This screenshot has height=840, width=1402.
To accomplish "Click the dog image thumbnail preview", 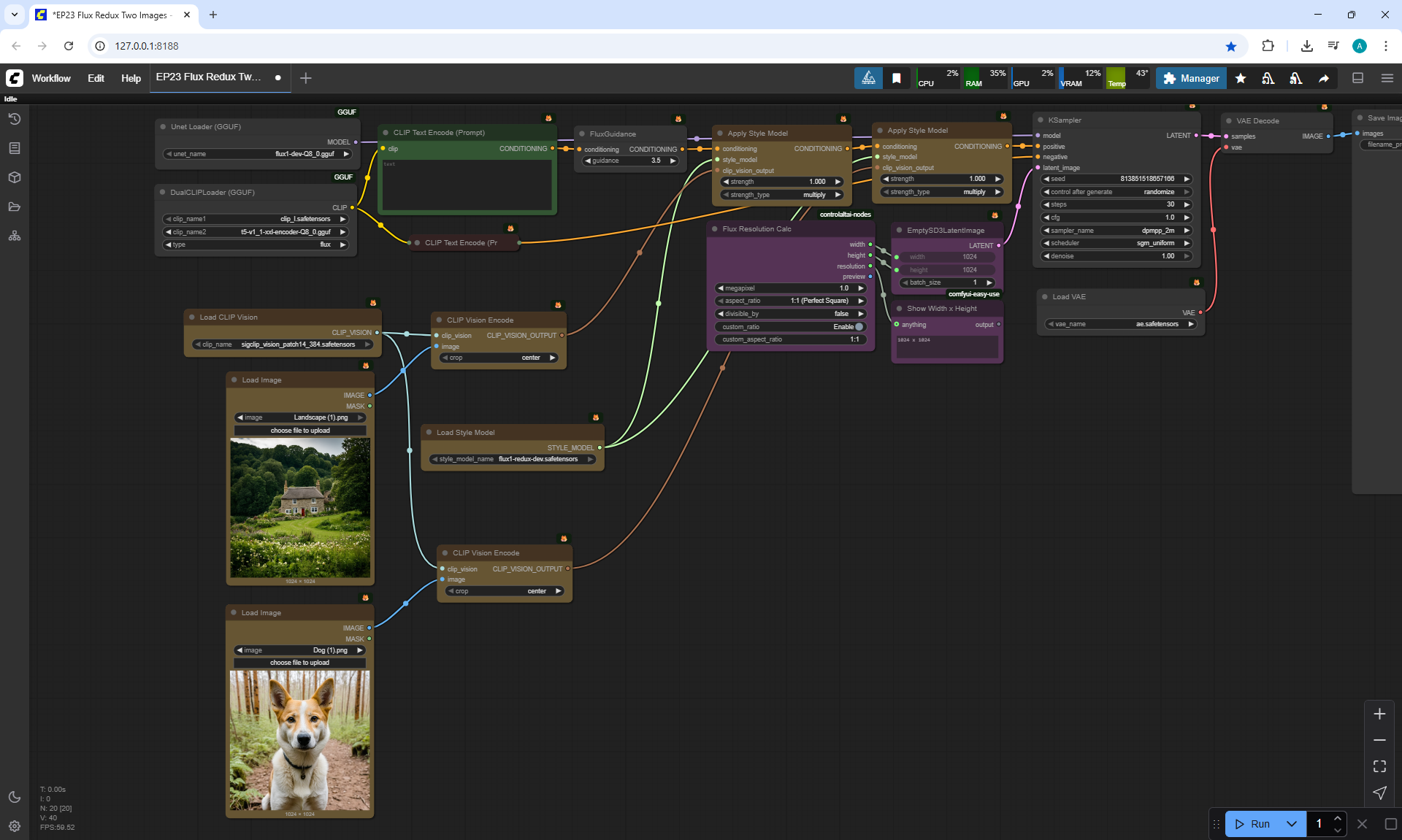I will 300,740.
